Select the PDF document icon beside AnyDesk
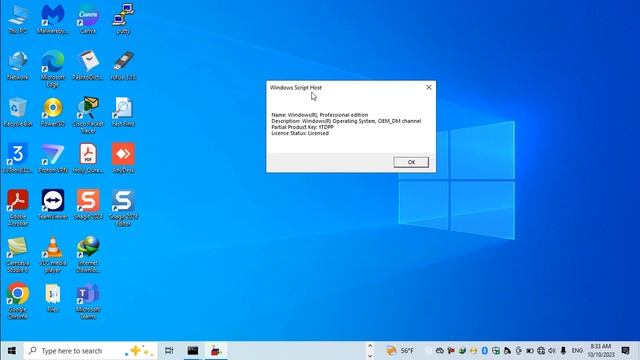Viewport: 640px width, 360px height. click(x=88, y=159)
